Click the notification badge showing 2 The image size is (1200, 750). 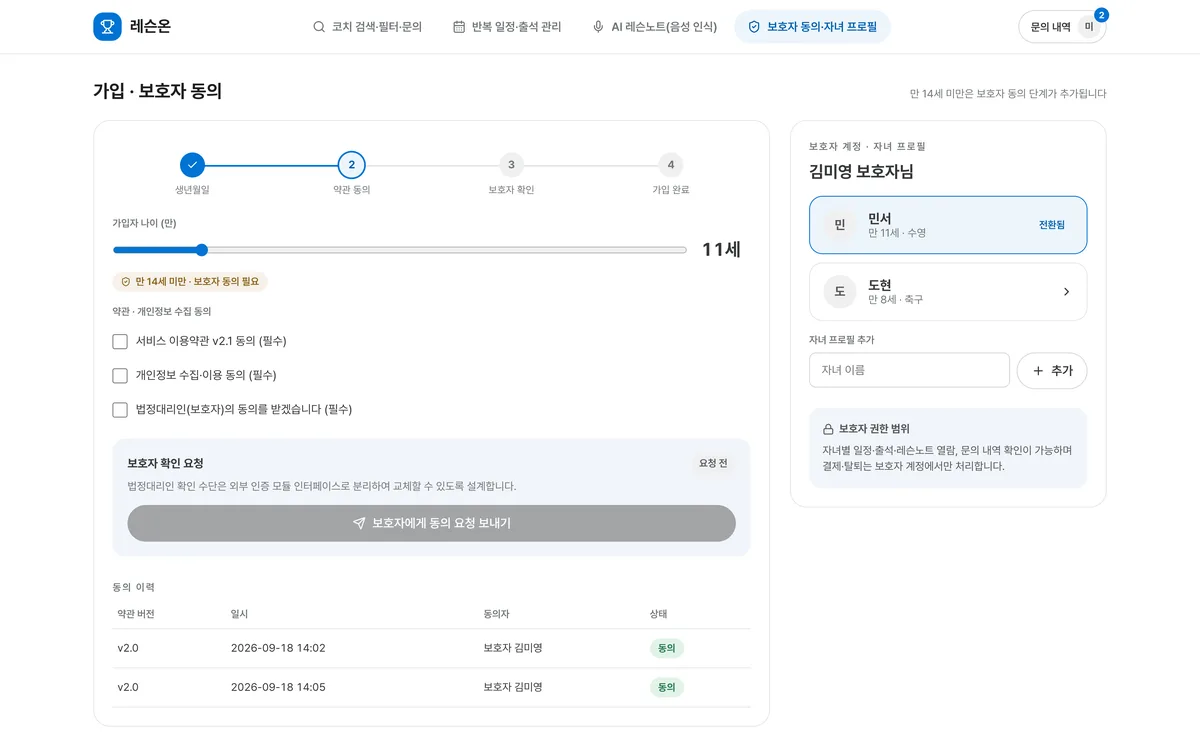(x=1101, y=15)
